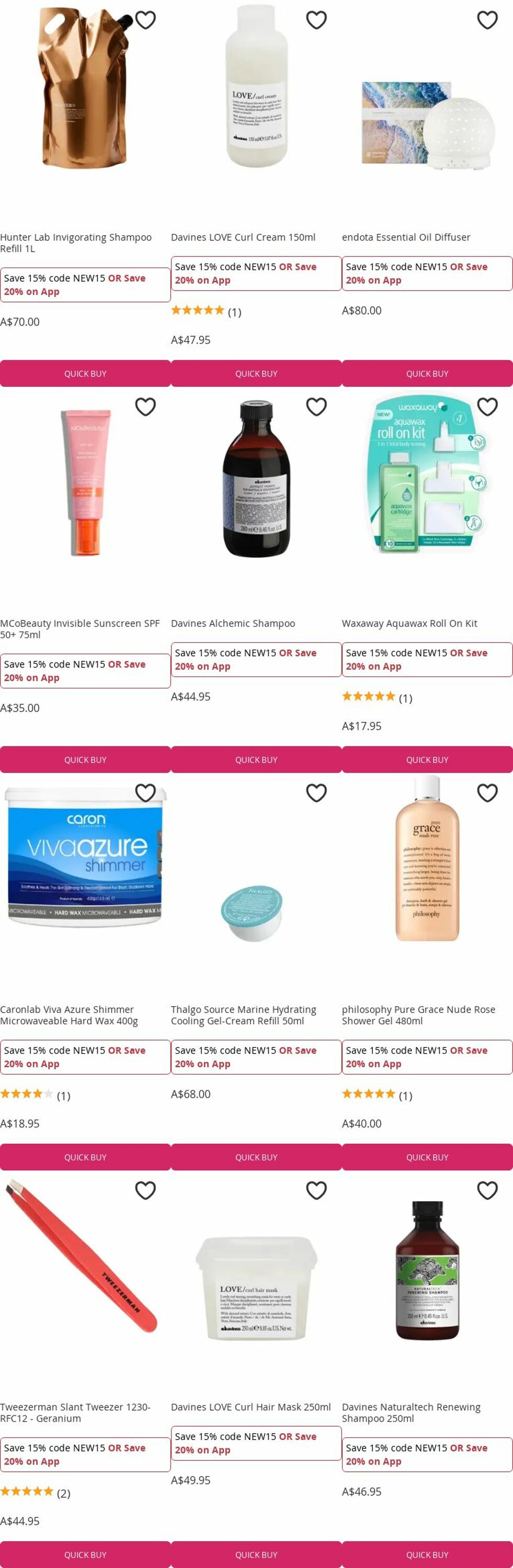Save MCoBeauty Invisible Sunscreen to wishlist

pyautogui.click(x=145, y=407)
